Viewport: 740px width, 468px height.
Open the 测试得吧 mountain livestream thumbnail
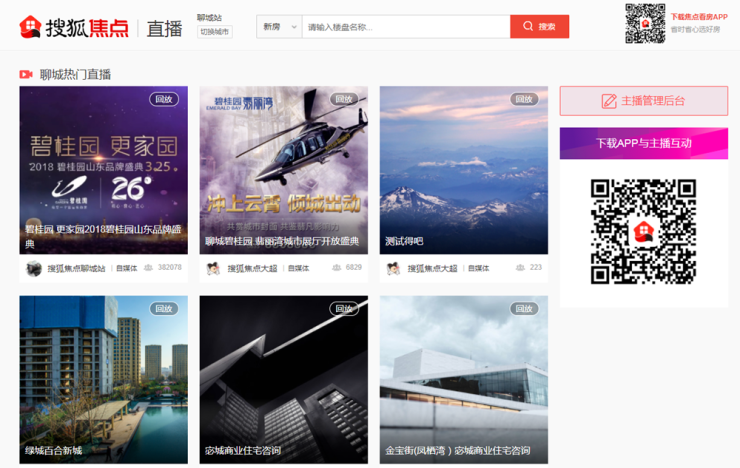point(464,170)
